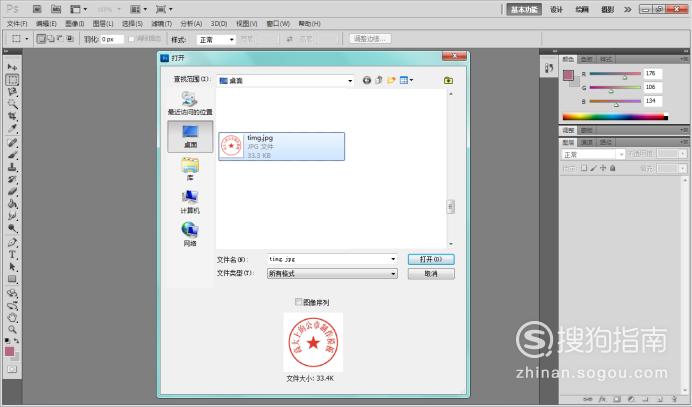692x407 pixels.
Task: Select the Move tool in toolbox
Action: pos(12,67)
